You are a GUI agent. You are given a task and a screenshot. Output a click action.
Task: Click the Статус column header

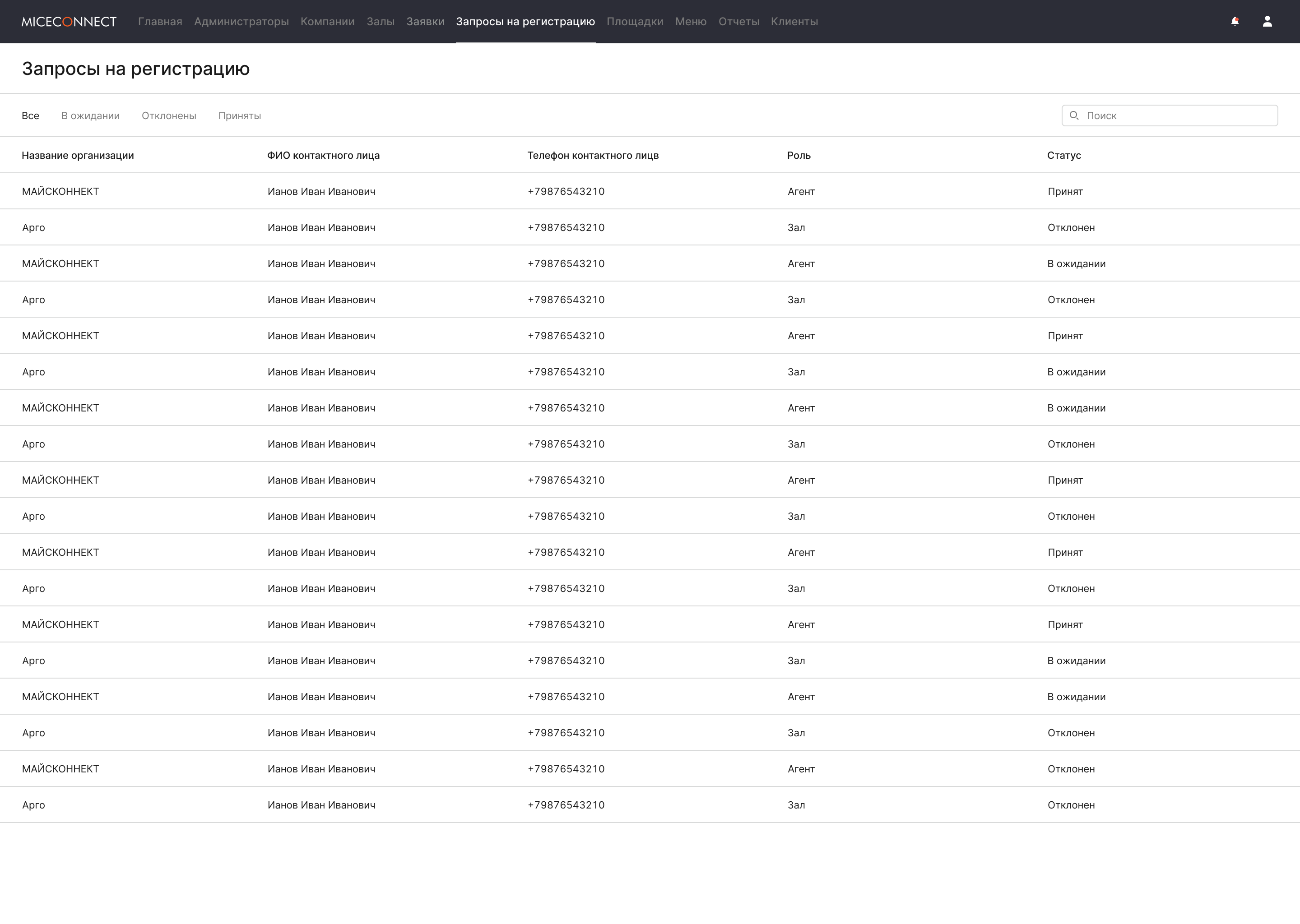click(x=1064, y=155)
